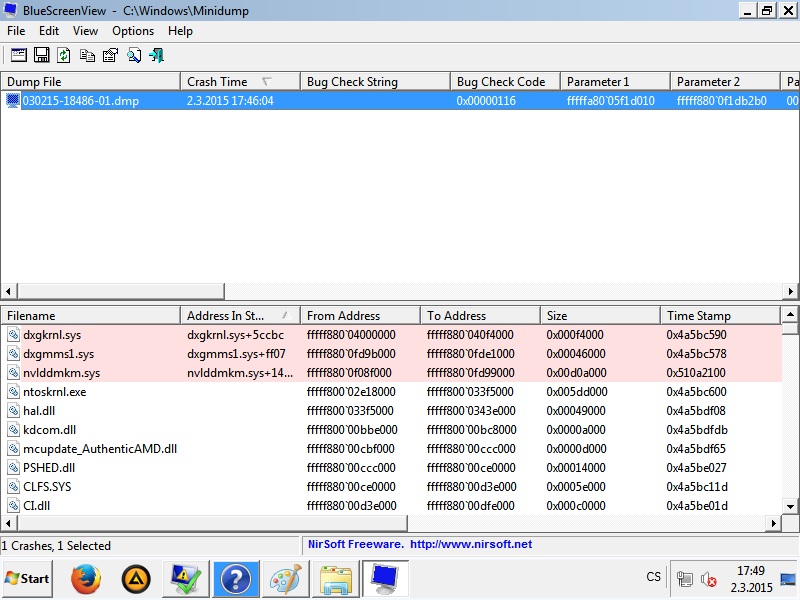
Task: Sort by Parameter 1 column header
Action: [x=615, y=82]
